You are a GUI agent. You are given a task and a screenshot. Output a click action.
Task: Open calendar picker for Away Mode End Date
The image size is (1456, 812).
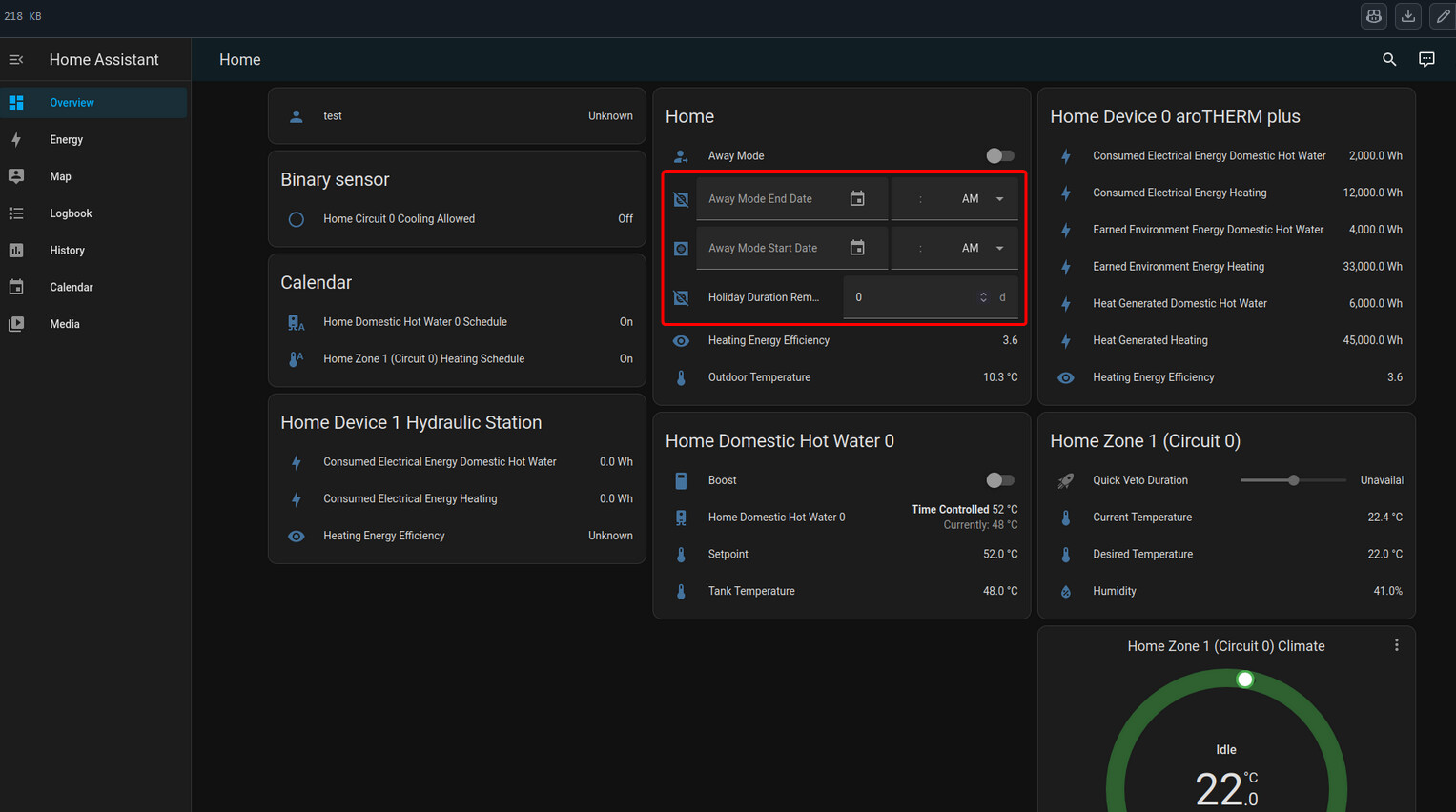pyautogui.click(x=857, y=199)
